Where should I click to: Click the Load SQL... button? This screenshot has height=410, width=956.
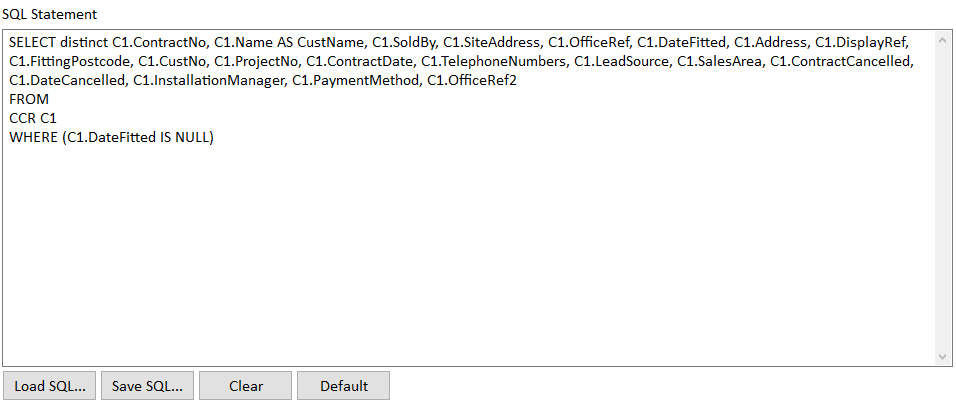[x=49, y=386]
